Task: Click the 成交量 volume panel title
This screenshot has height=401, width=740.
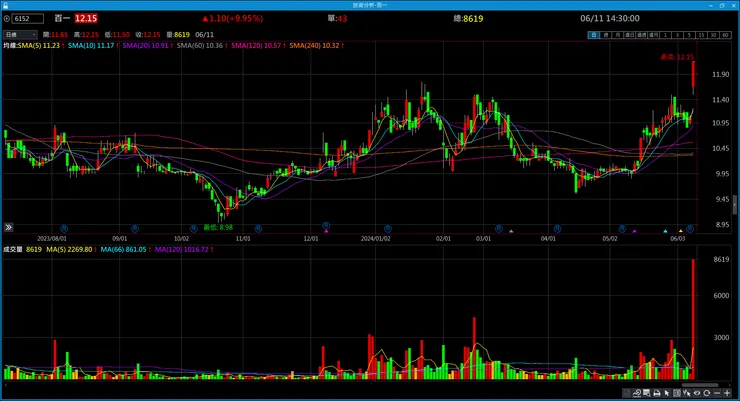Action: point(13,249)
